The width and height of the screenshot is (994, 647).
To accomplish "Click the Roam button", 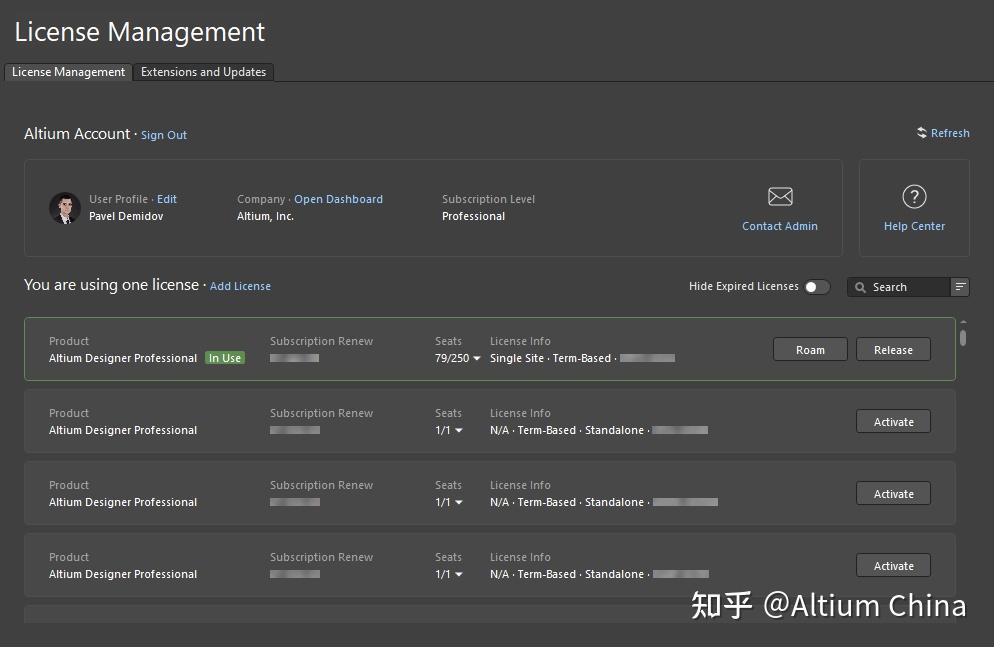I will click(x=810, y=349).
